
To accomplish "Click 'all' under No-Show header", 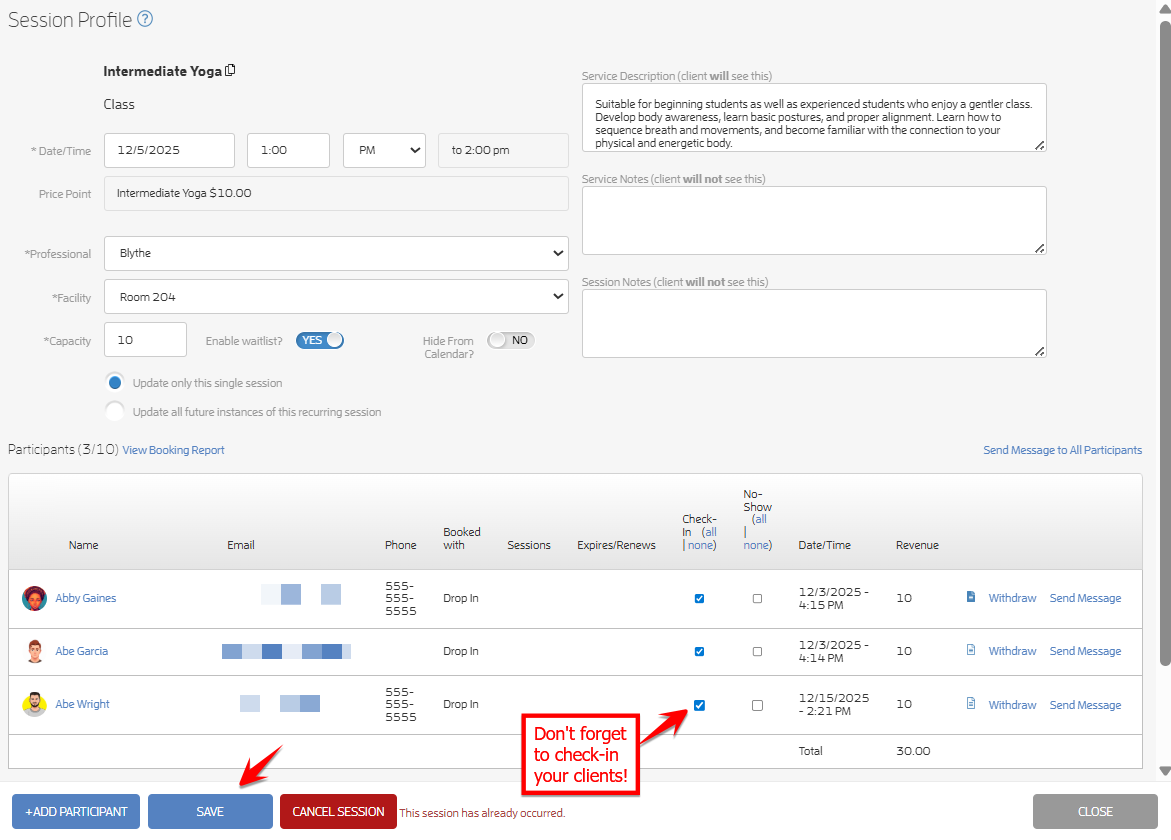I will coord(760,520).
